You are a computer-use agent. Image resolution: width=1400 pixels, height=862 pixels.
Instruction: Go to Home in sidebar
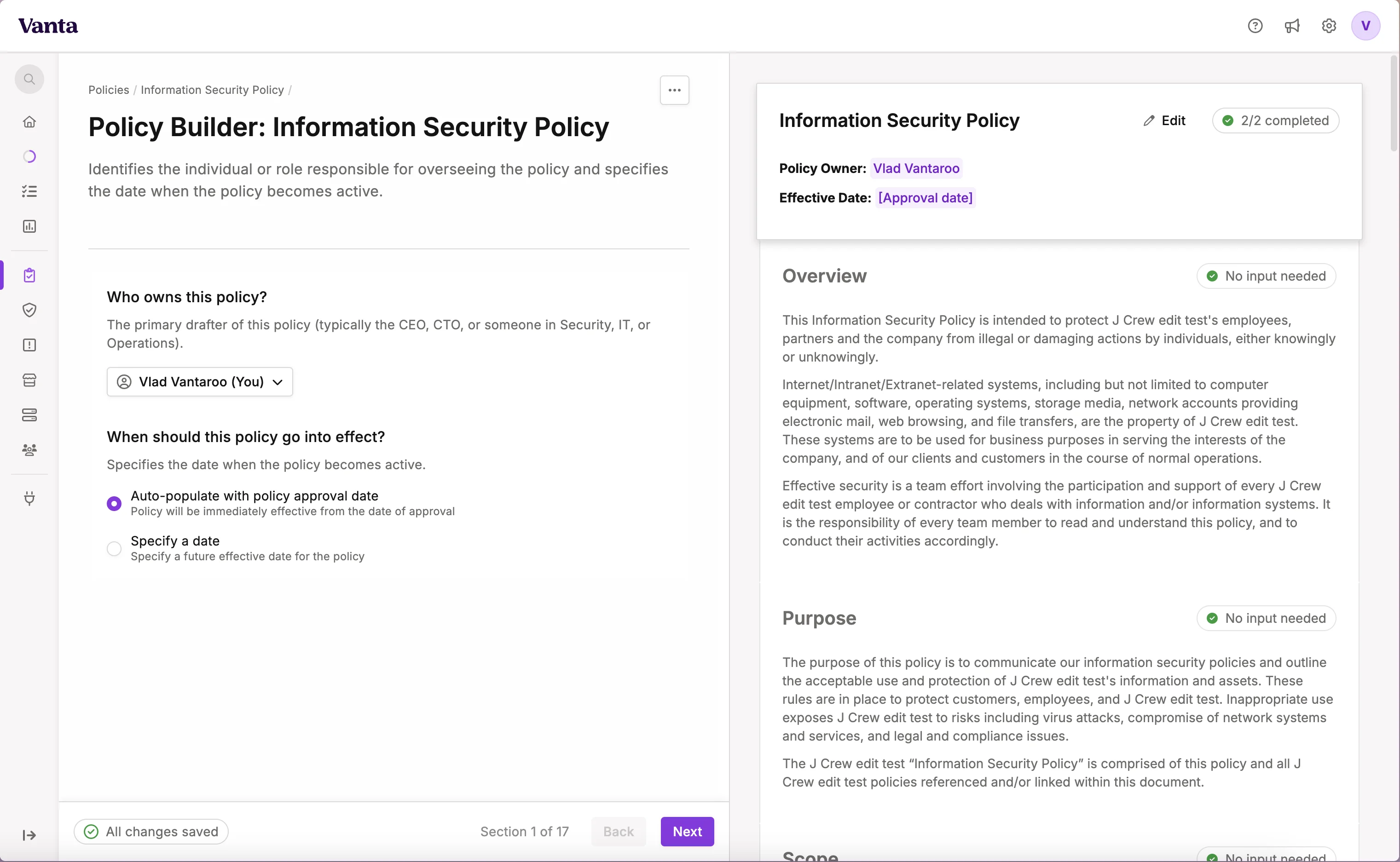point(29,121)
